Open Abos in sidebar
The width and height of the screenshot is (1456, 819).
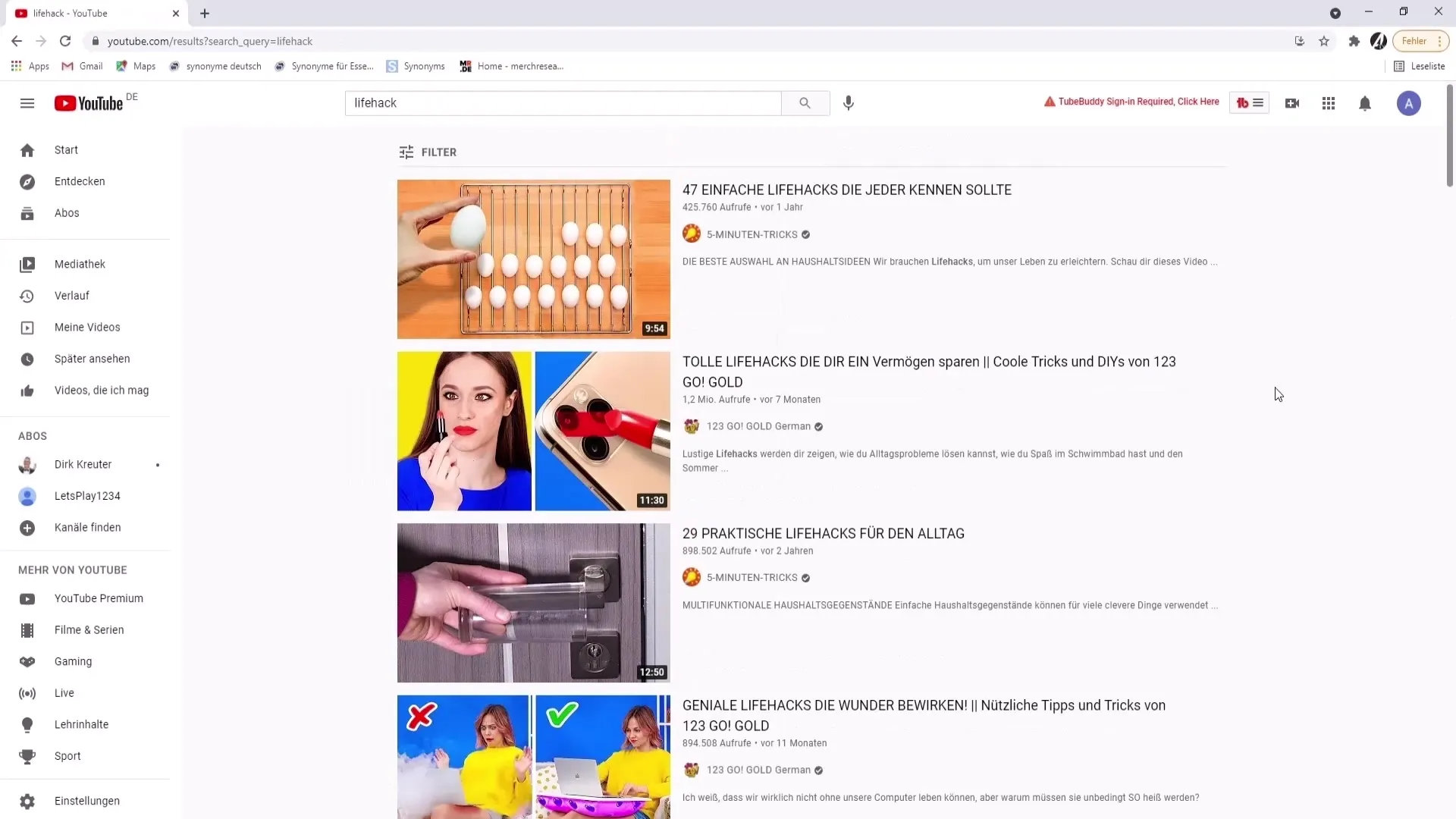tap(85, 213)
